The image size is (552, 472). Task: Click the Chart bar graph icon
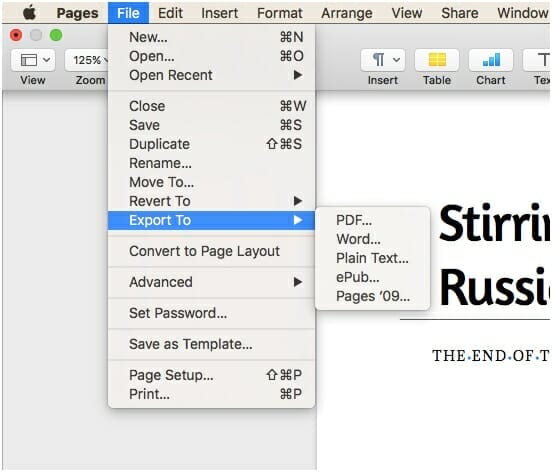point(491,60)
